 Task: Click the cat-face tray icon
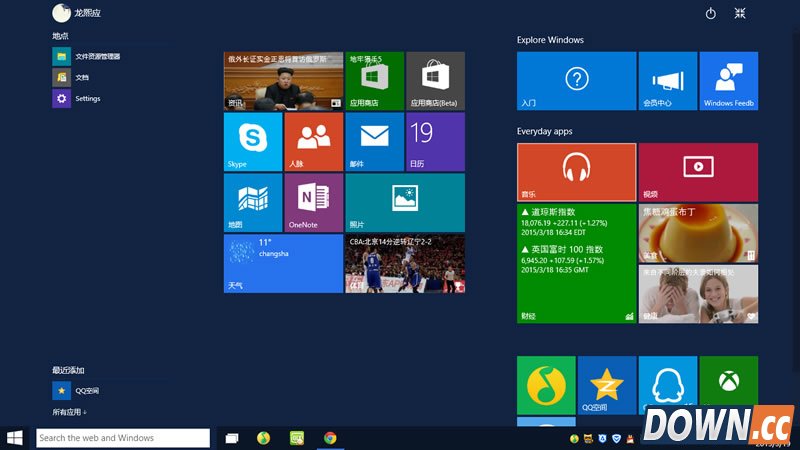click(x=588, y=438)
